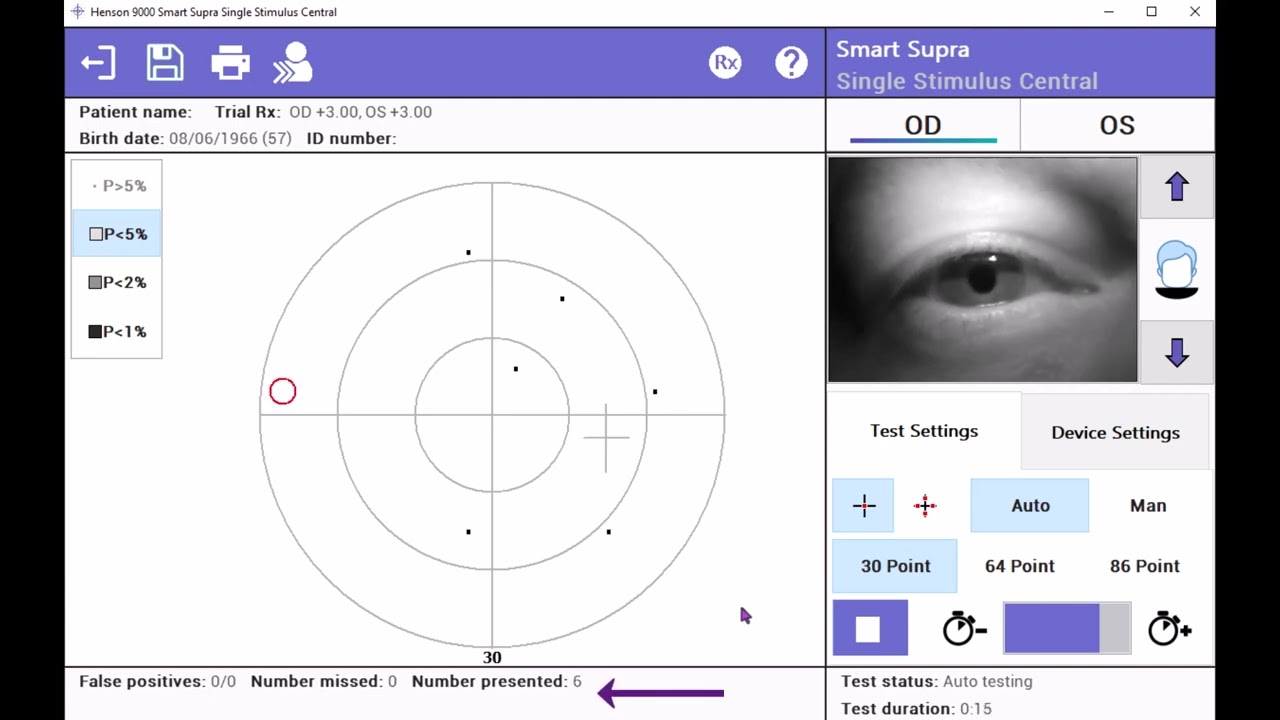Viewport: 1280px width, 720px height.
Task: Click the Test duration 0:15 text
Action: [916, 709]
